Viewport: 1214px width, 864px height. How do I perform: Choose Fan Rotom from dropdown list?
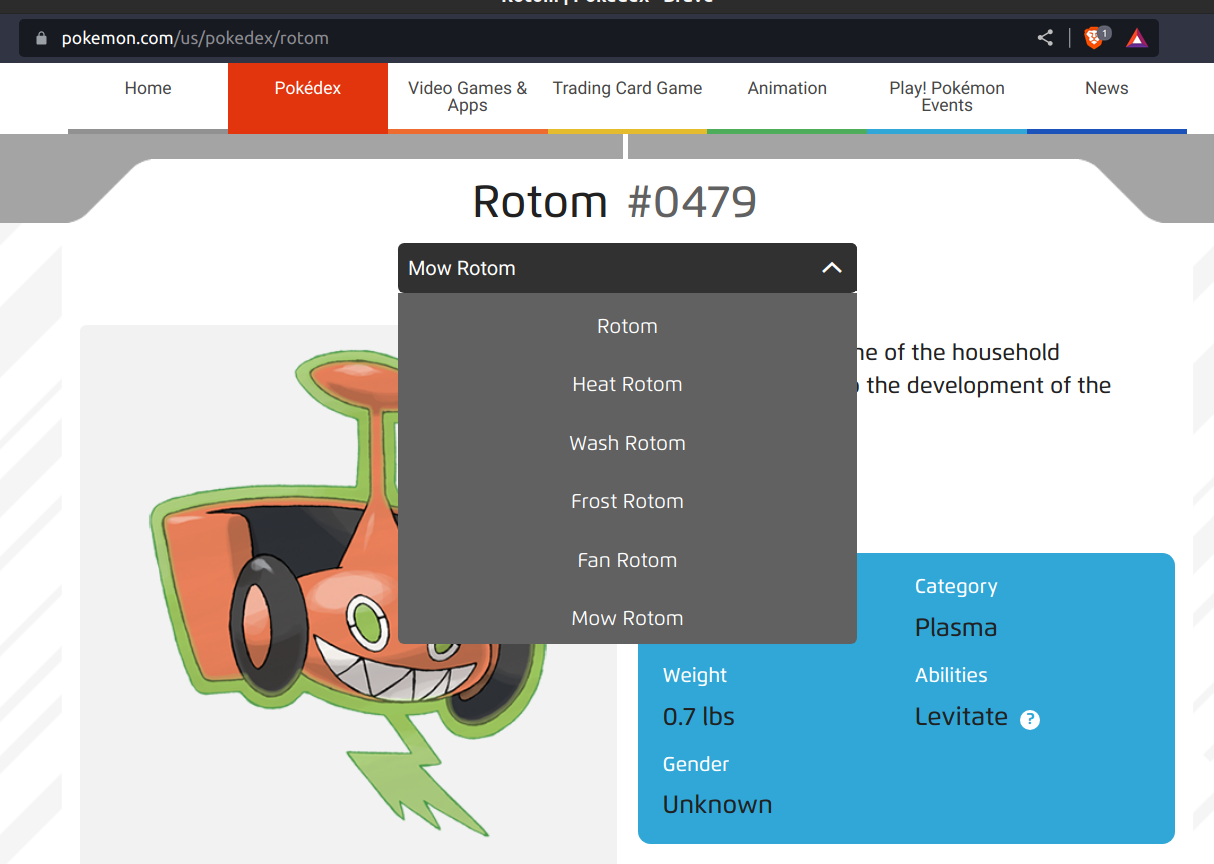coord(627,560)
